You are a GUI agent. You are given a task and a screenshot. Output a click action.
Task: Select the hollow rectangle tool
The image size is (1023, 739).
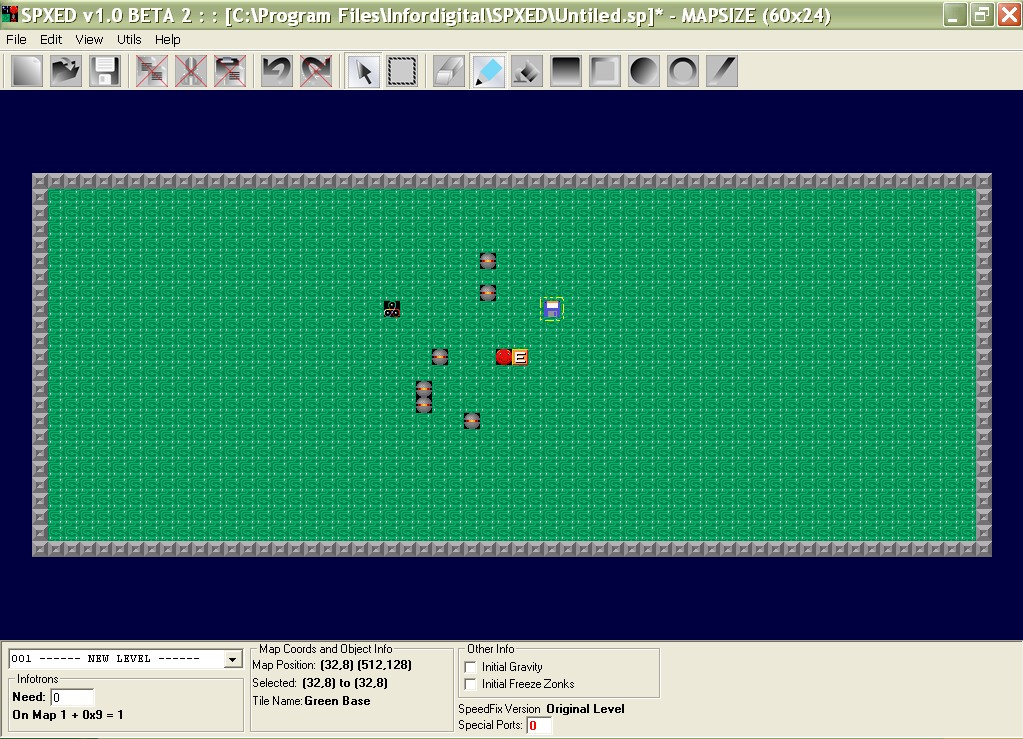pyautogui.click(x=605, y=71)
